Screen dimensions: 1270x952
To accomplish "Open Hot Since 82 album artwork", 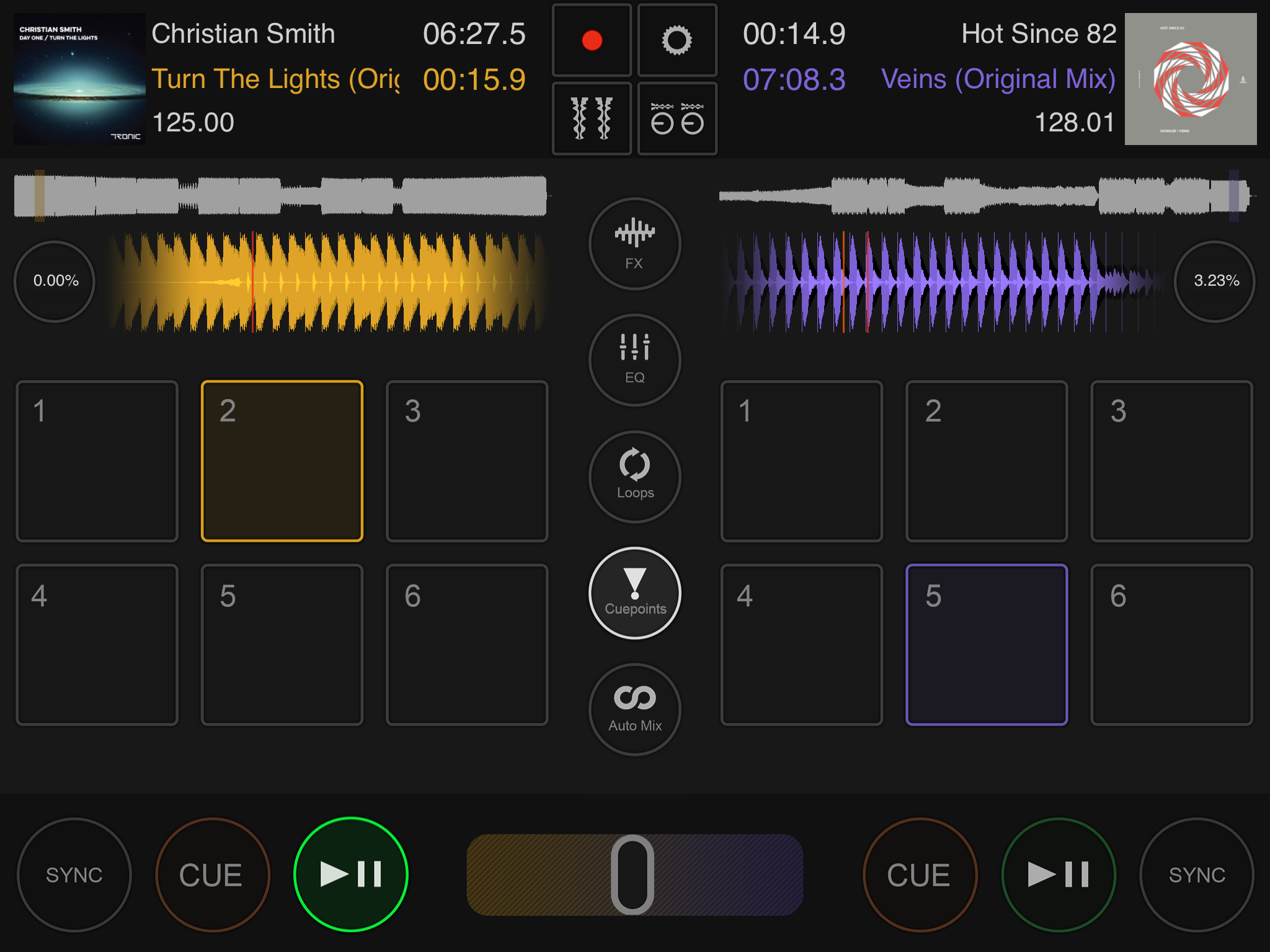I will [1190, 79].
